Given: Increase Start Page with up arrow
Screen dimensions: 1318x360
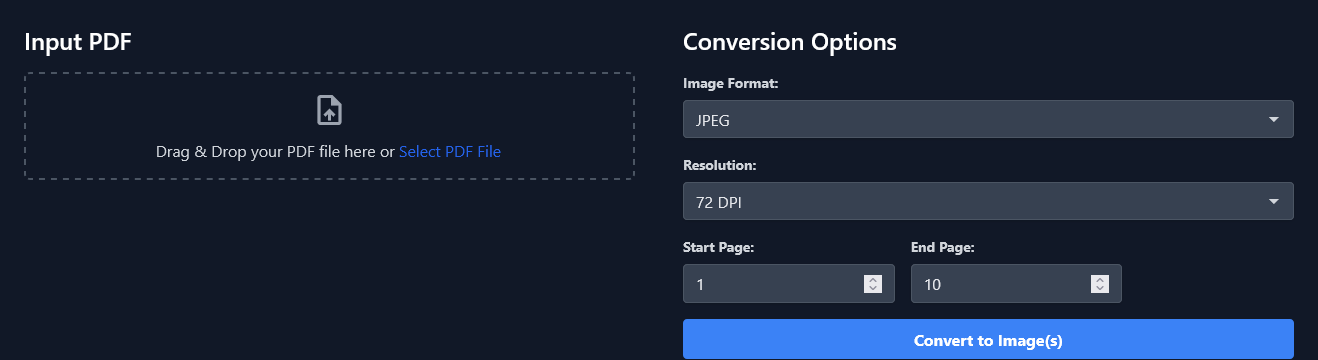Looking at the screenshot, I should (873, 280).
